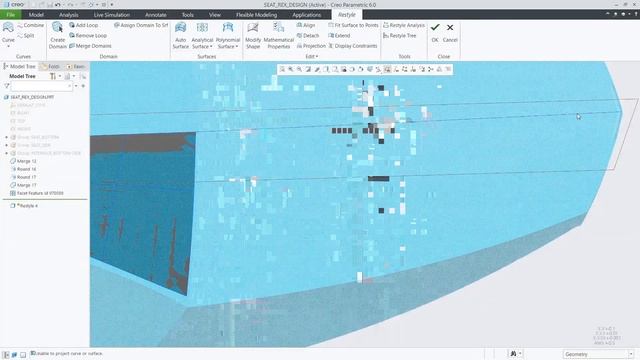Click the Combine curves tool
Image resolution: width=640 pixels, height=360 pixels.
point(30,25)
